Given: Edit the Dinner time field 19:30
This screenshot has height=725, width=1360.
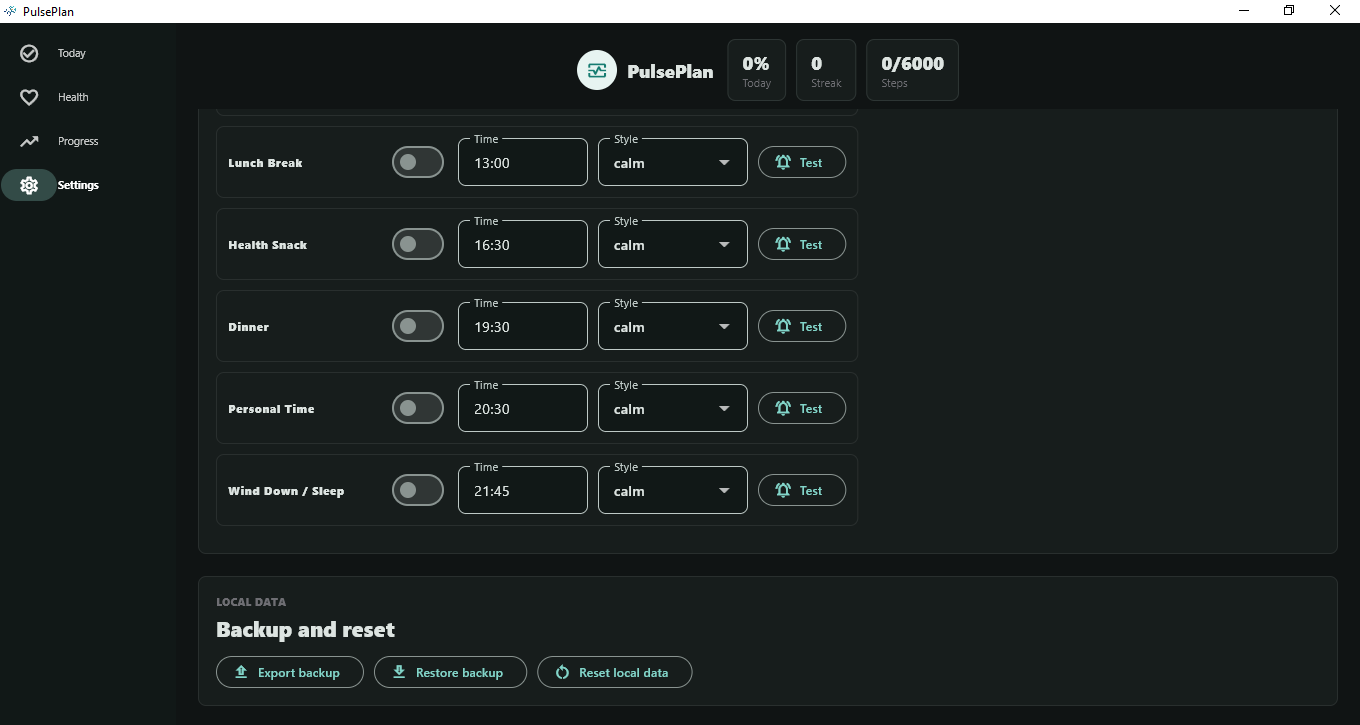Looking at the screenshot, I should coord(523,326).
